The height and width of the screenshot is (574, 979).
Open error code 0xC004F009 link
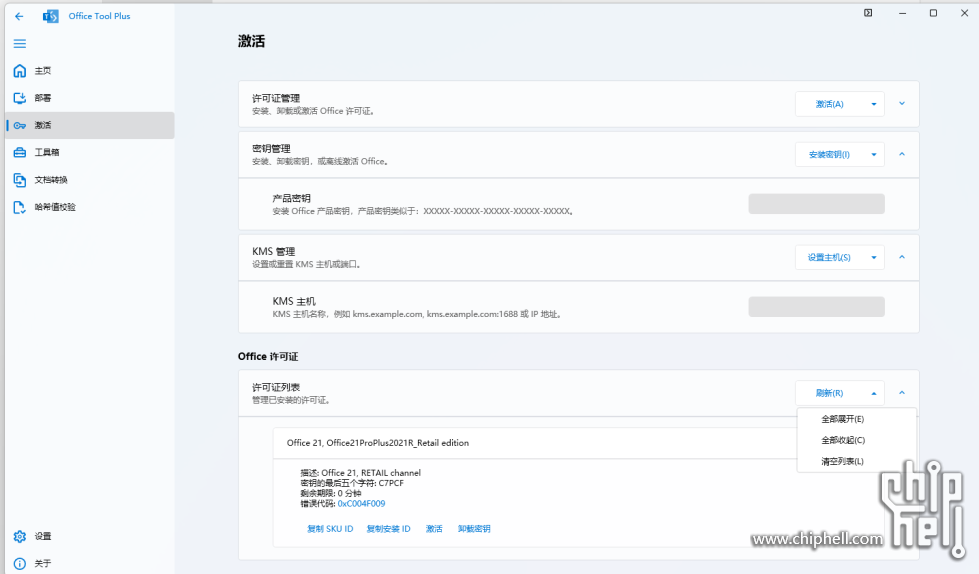coord(362,503)
